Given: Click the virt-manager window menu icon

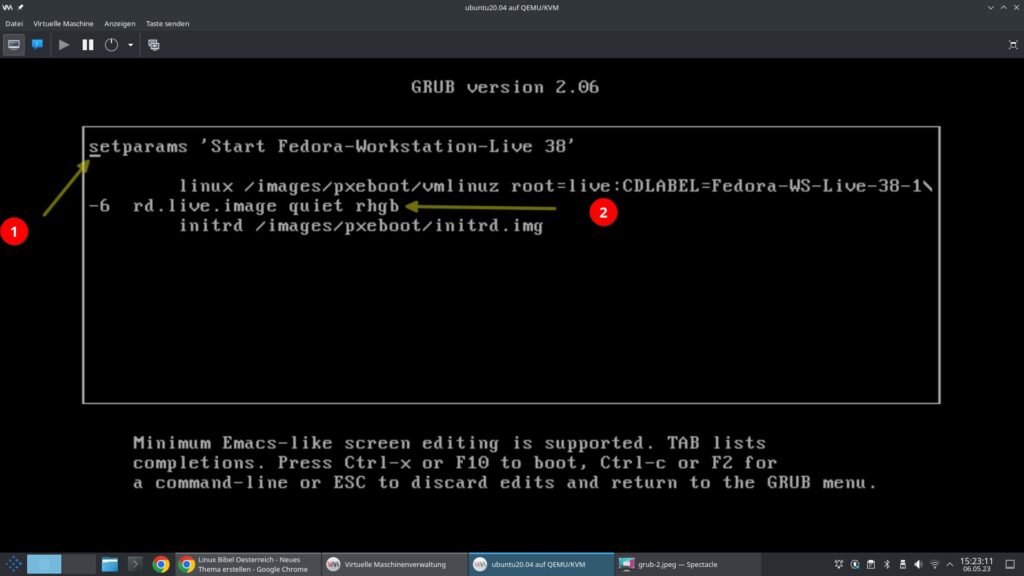Looking at the screenshot, I should coord(7,7).
